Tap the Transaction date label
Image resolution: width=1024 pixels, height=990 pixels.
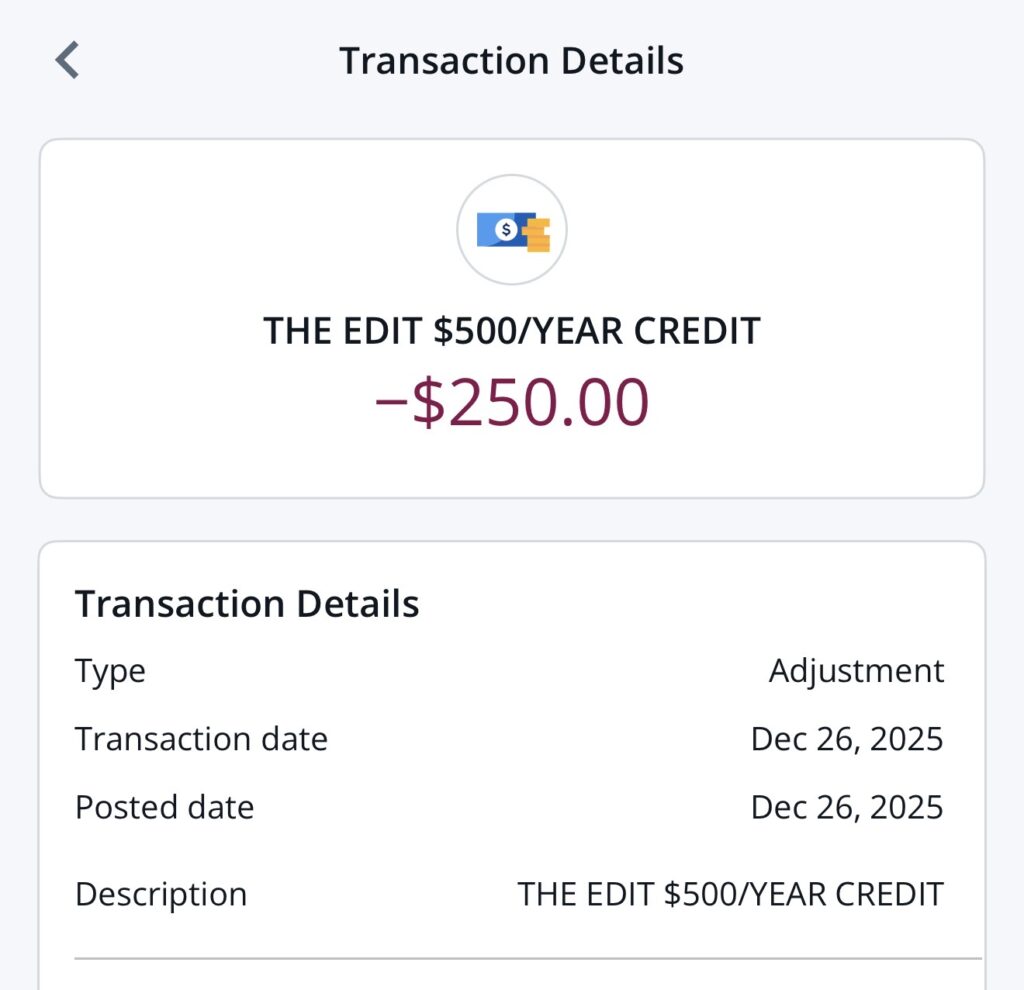[201, 739]
